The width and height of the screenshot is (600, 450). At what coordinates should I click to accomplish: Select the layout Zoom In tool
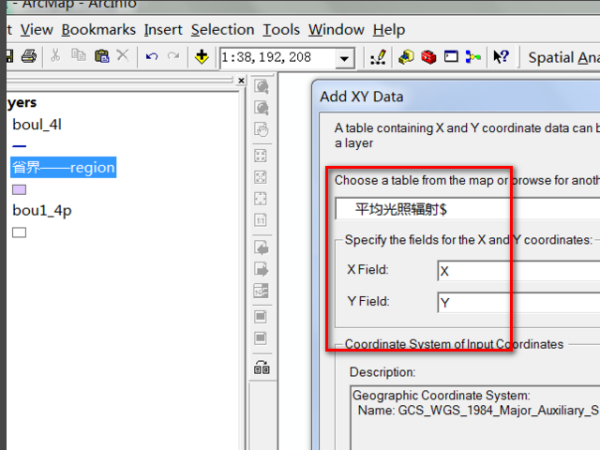(x=261, y=86)
